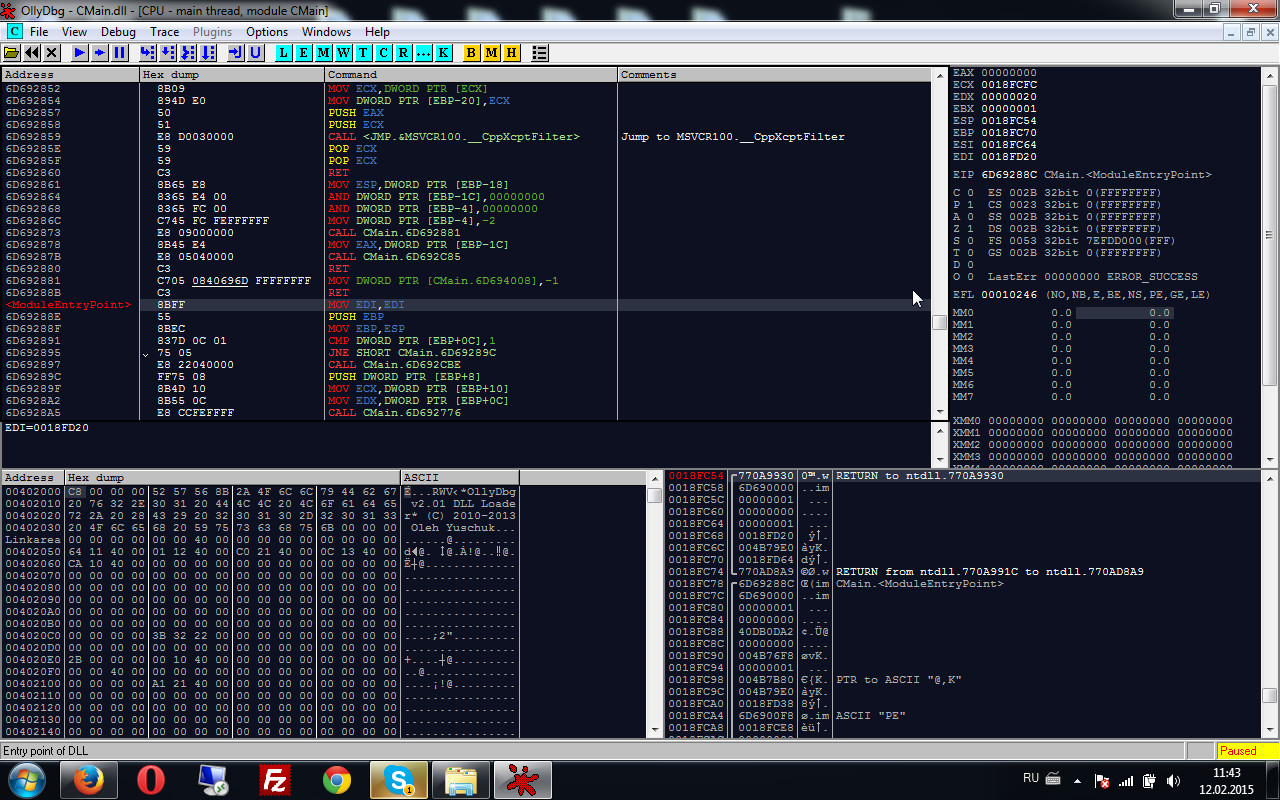Click the stack pane scrollbar thumb
1280x800 pixels.
coord(1269,696)
